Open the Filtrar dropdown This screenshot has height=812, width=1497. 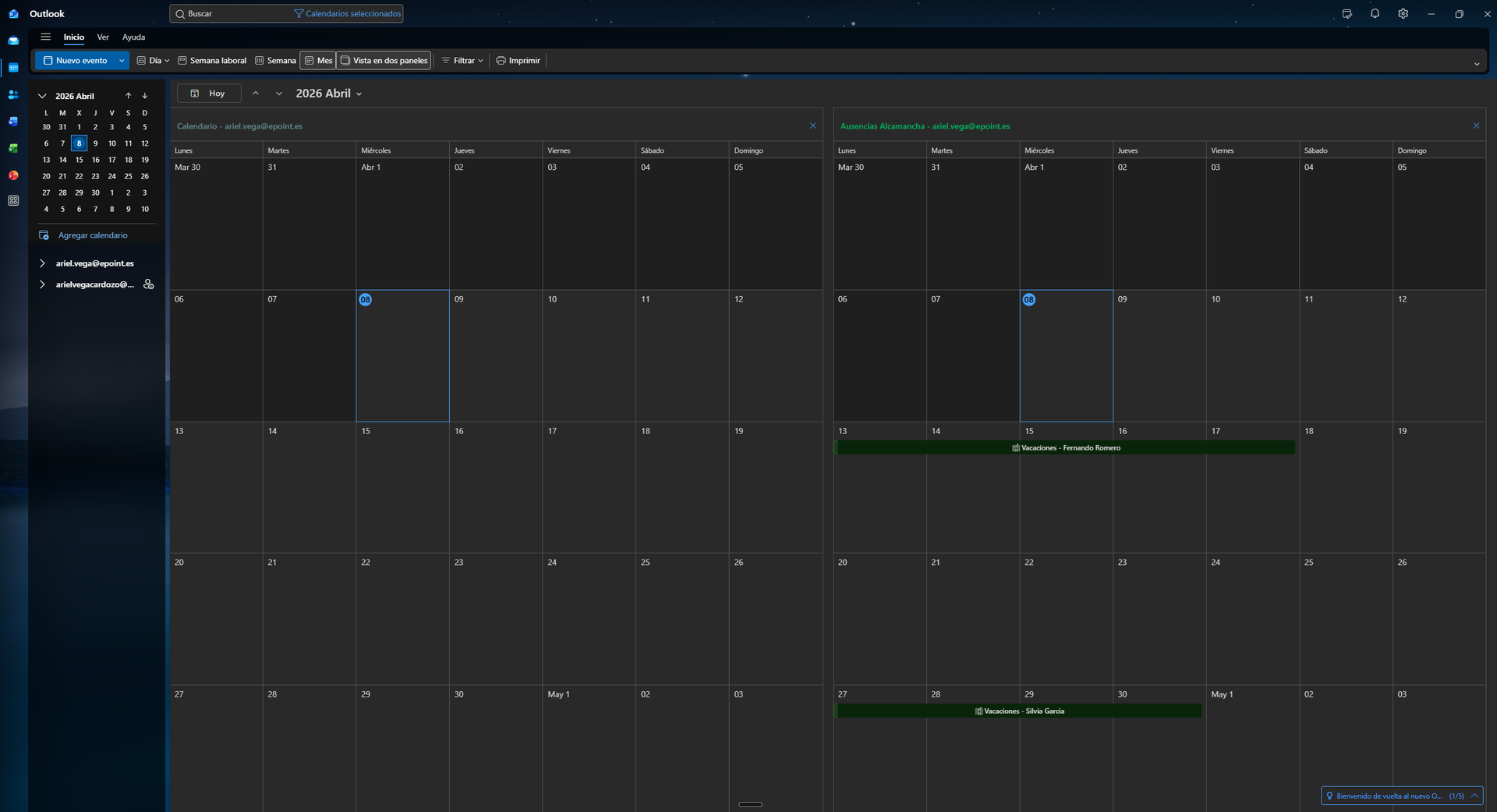(x=462, y=61)
